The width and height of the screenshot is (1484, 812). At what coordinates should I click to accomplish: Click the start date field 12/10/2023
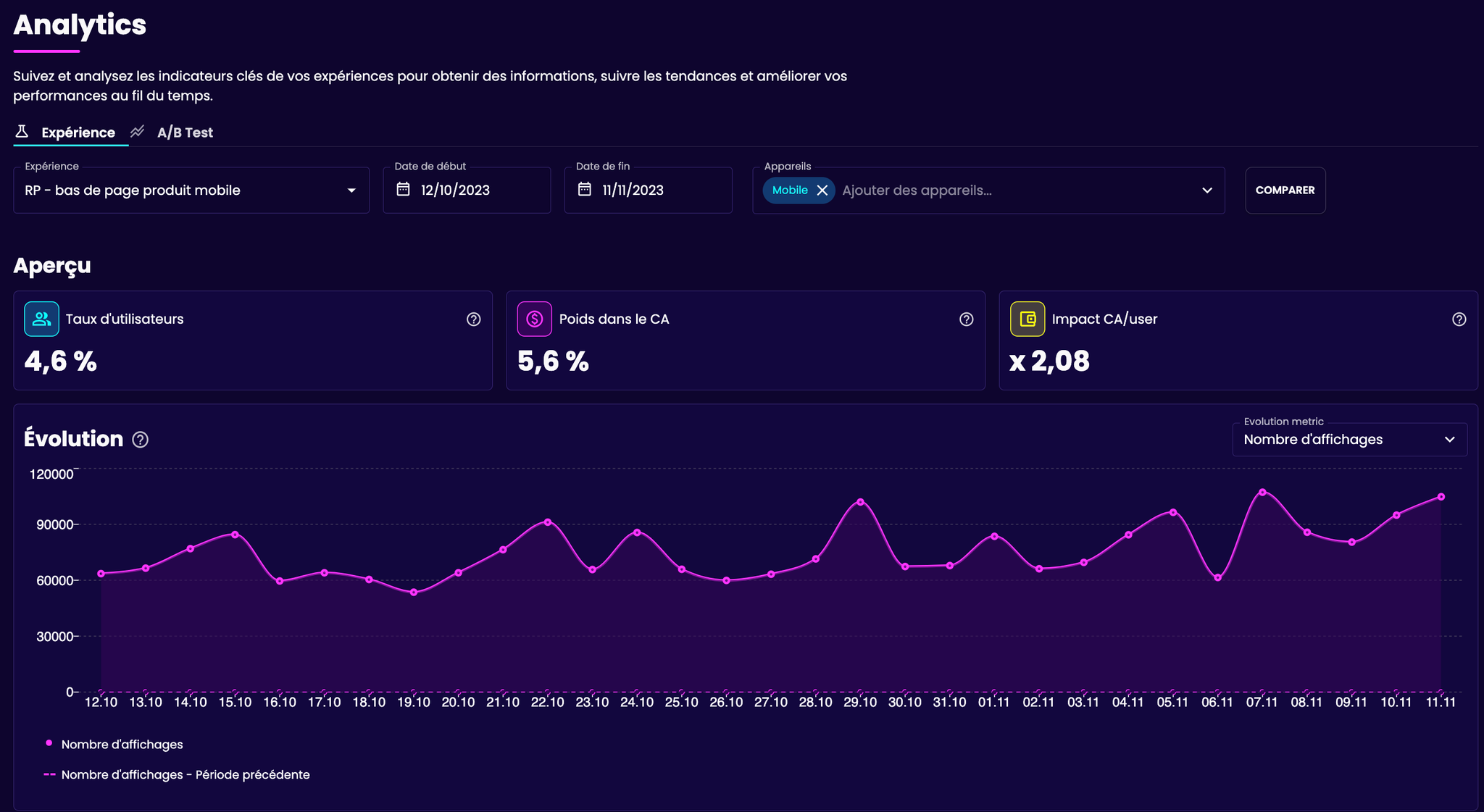click(x=467, y=191)
